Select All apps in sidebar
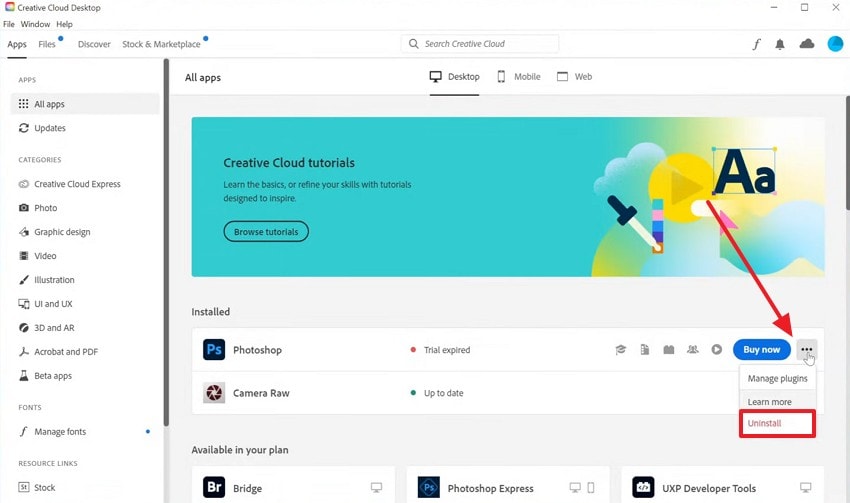Viewport: 850px width, 503px height. click(x=85, y=104)
